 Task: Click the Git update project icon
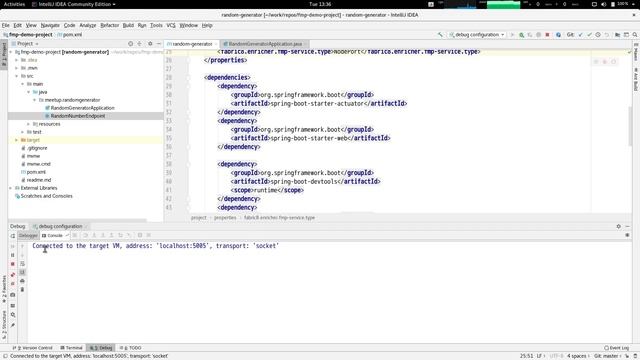(x=580, y=35)
